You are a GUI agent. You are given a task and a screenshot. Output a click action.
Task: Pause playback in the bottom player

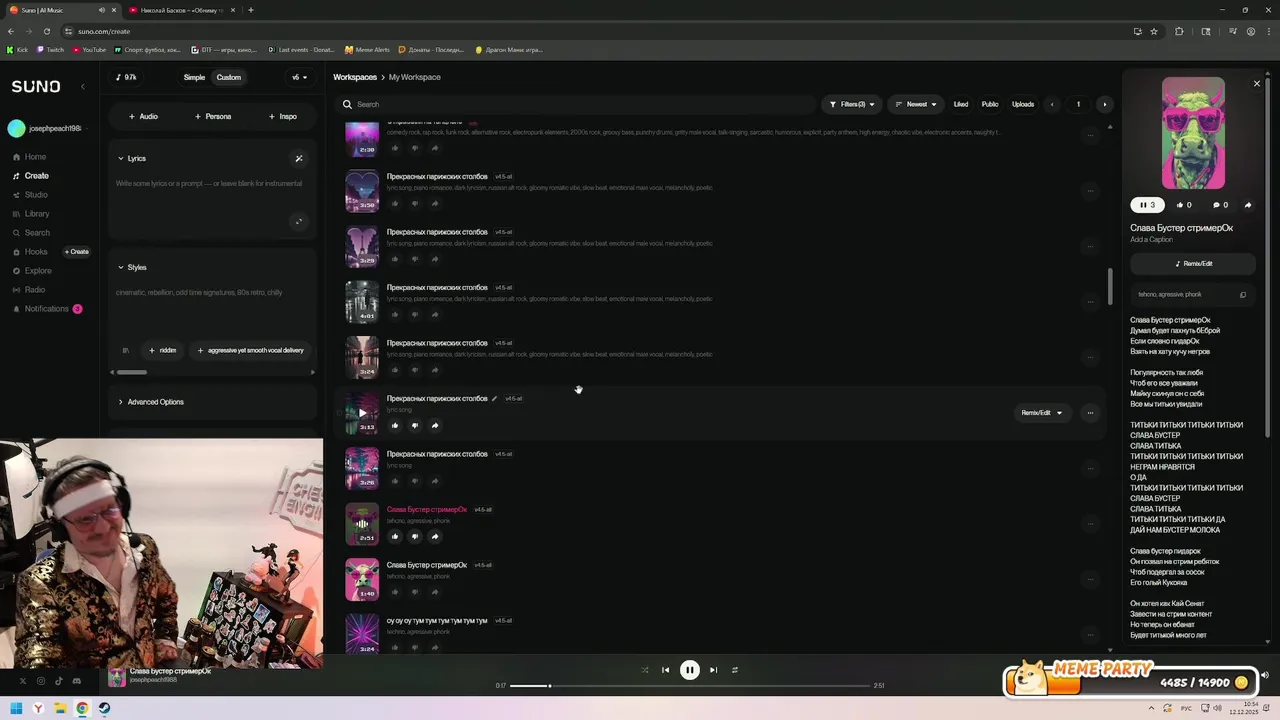(x=689, y=670)
